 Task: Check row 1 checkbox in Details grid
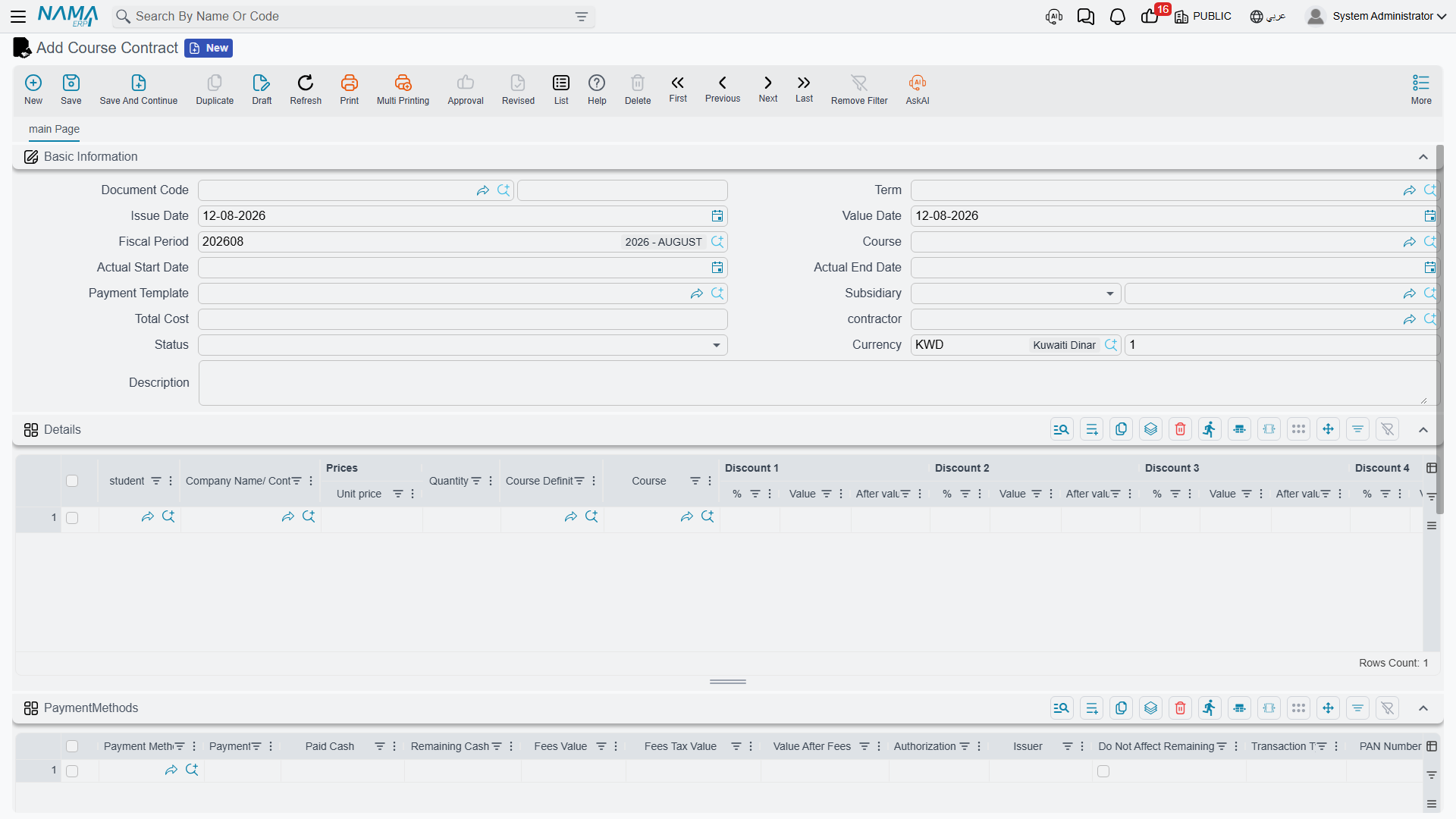pyautogui.click(x=72, y=518)
